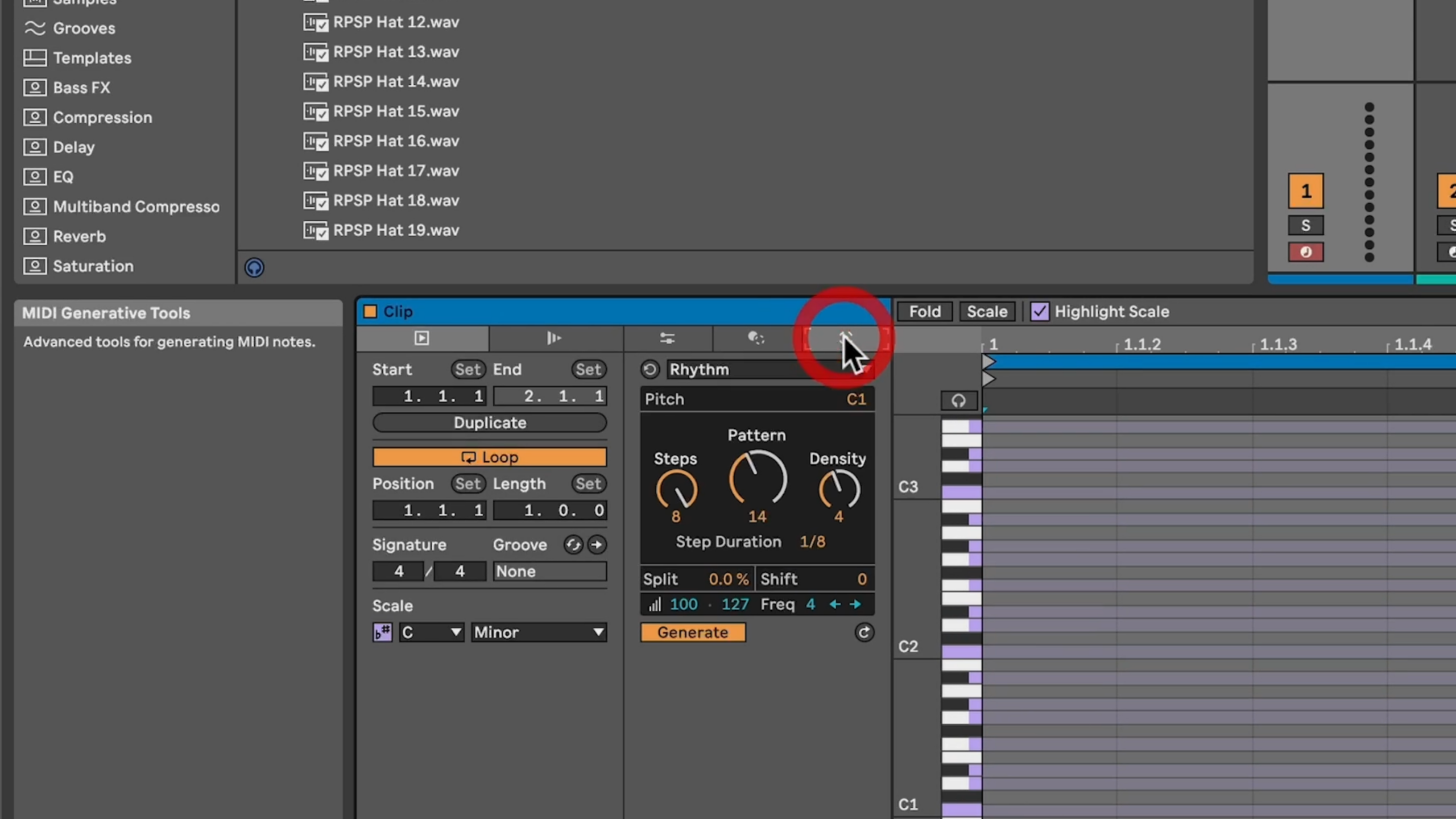Click the Pitch C1 field
The width and height of the screenshot is (1456, 819).
pos(757,399)
